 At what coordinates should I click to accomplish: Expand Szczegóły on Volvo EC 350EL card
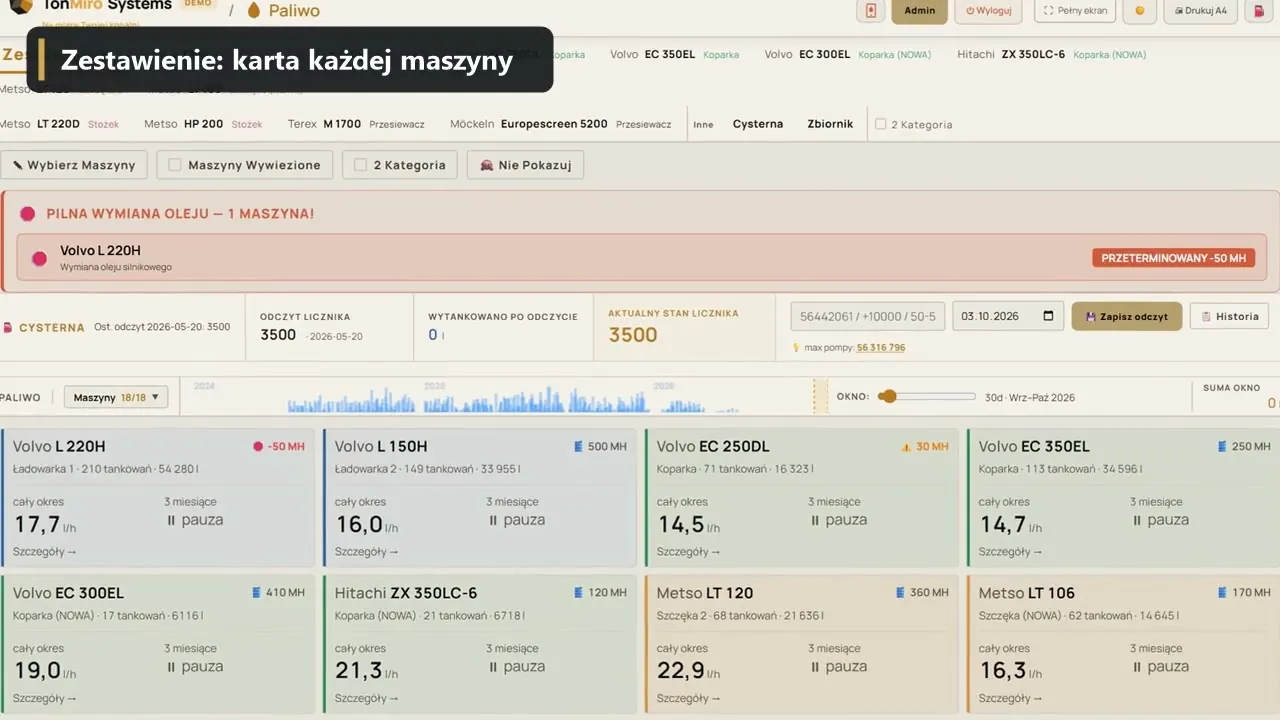click(1010, 551)
